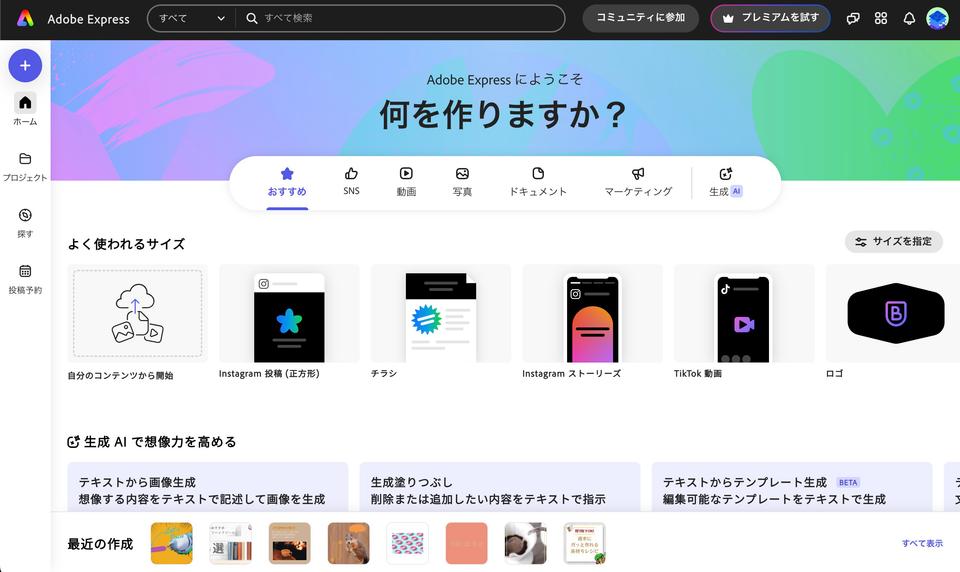Click コミュニティに参加 button
Viewport: 960px width, 572px height.
pyautogui.click(x=640, y=18)
